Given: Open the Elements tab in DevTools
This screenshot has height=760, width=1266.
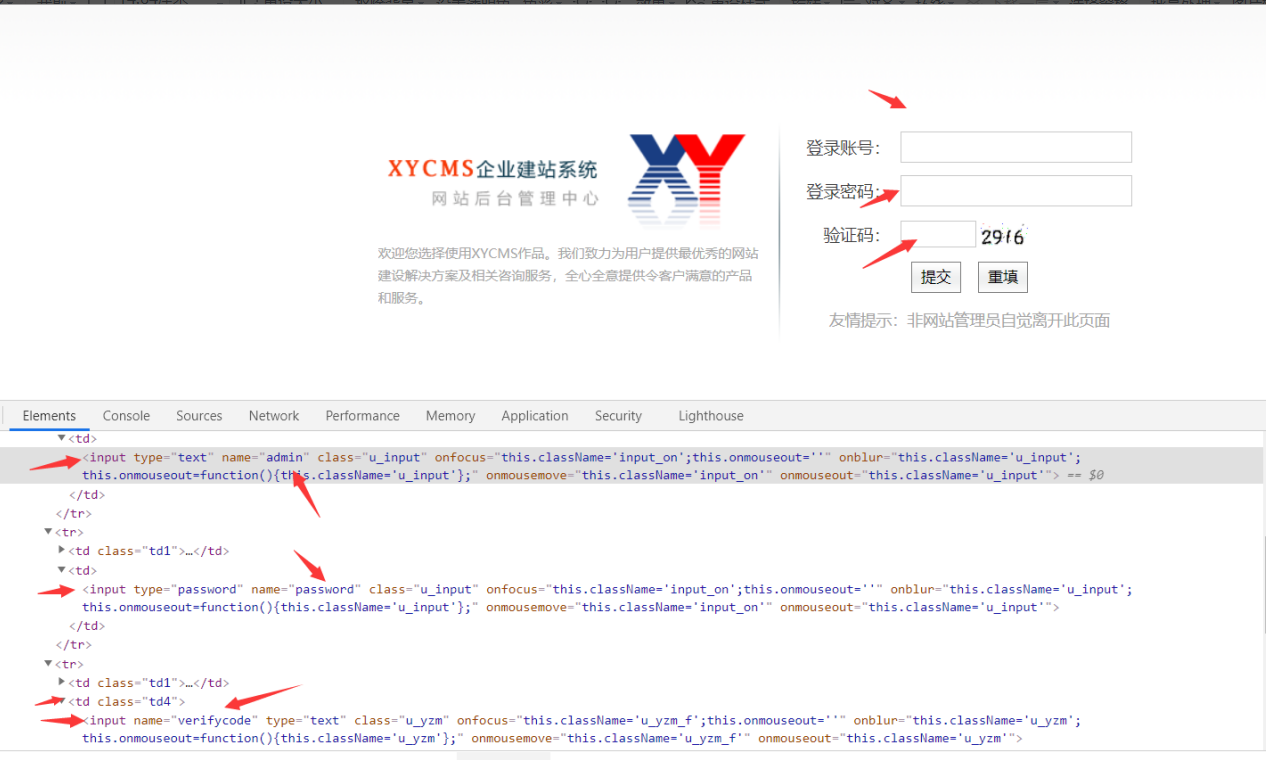Looking at the screenshot, I should click(x=49, y=416).
